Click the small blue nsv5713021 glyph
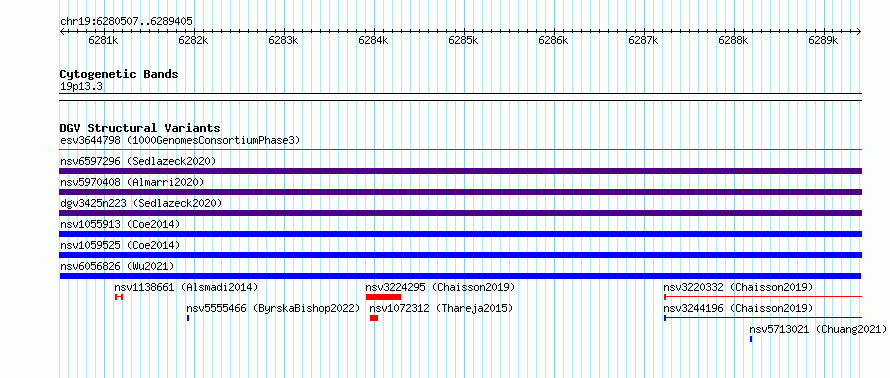890x378 pixels. click(x=751, y=339)
